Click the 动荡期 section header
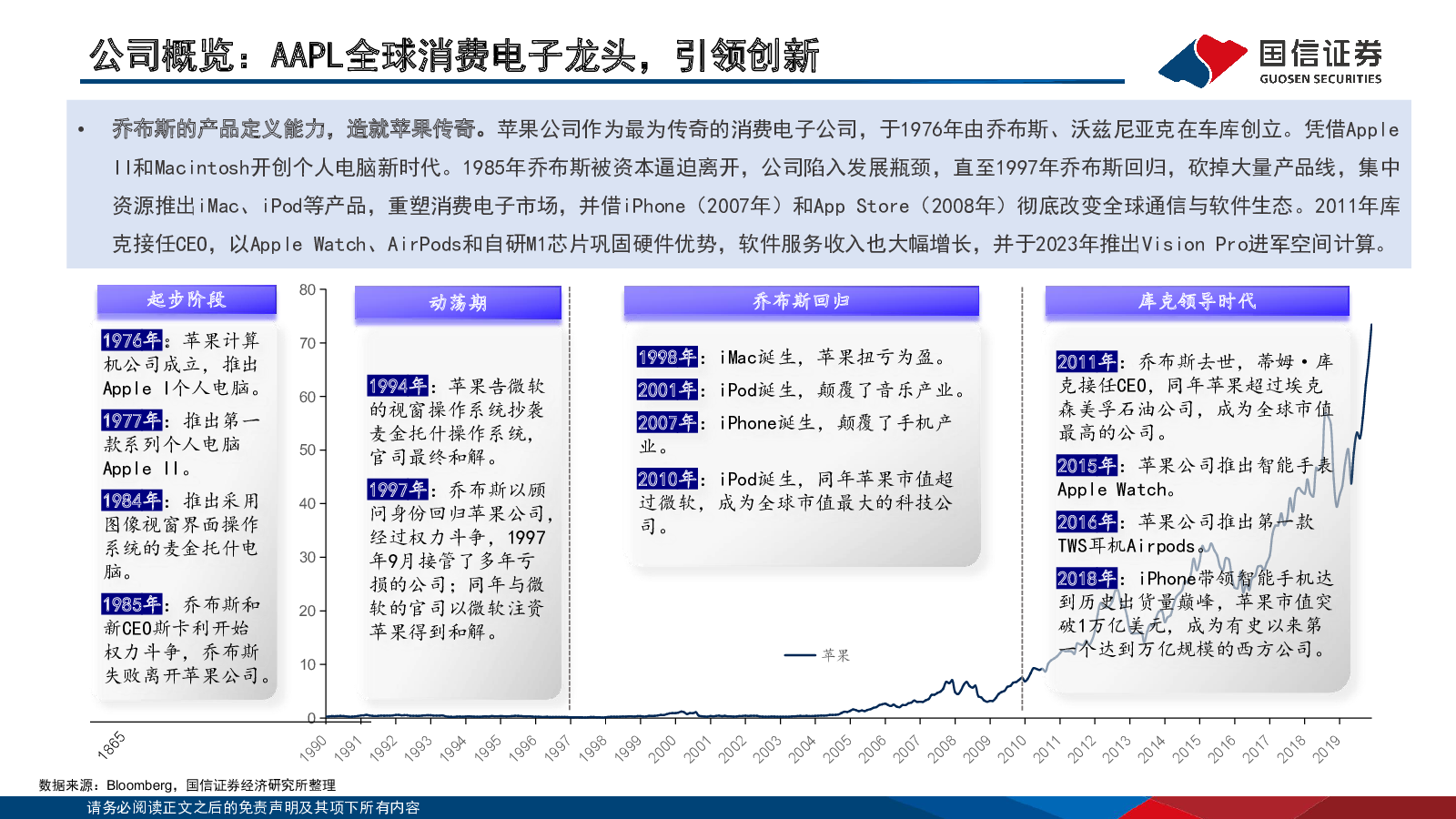 pyautogui.click(x=458, y=302)
